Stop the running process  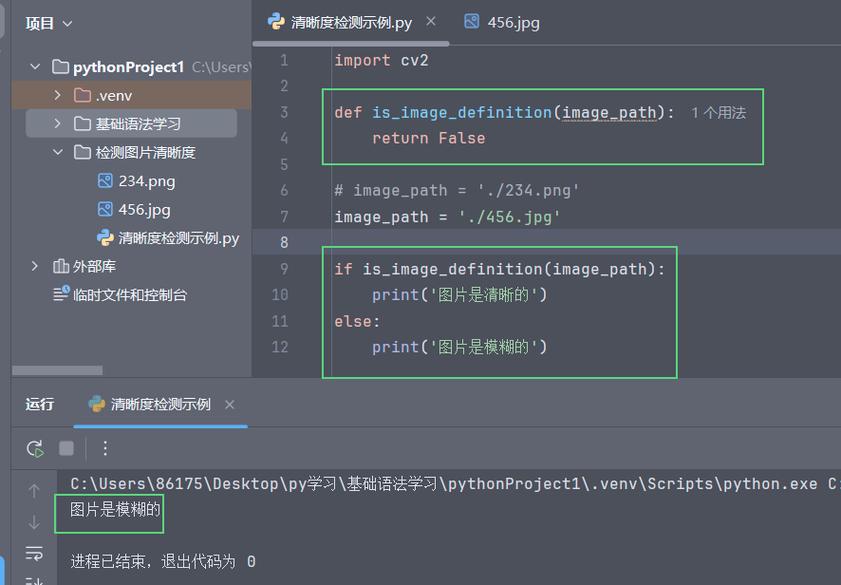pos(67,448)
